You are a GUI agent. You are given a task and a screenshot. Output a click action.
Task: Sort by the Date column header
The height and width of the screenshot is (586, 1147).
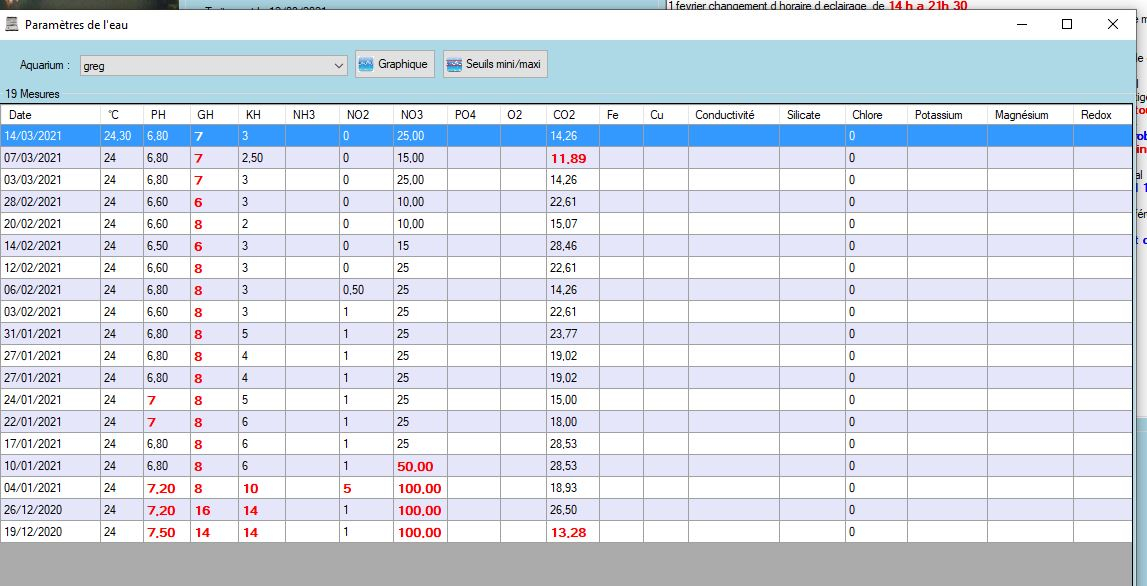tap(50, 115)
